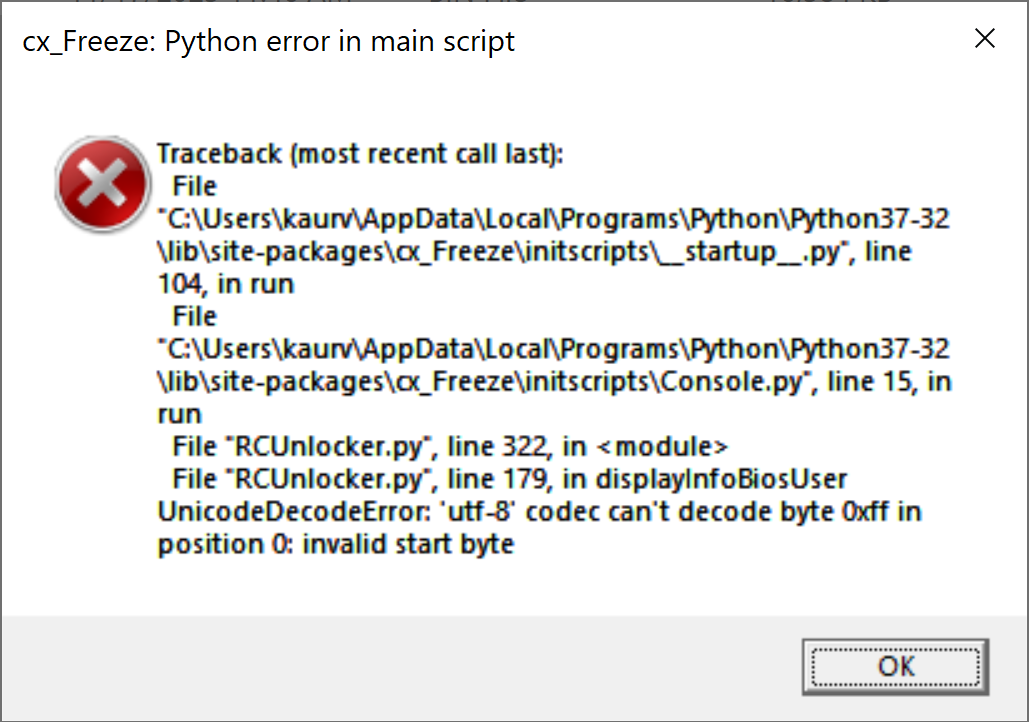The width and height of the screenshot is (1029, 722).
Task: Click the first C:\Users\kaurv path line
Action: coord(553,219)
